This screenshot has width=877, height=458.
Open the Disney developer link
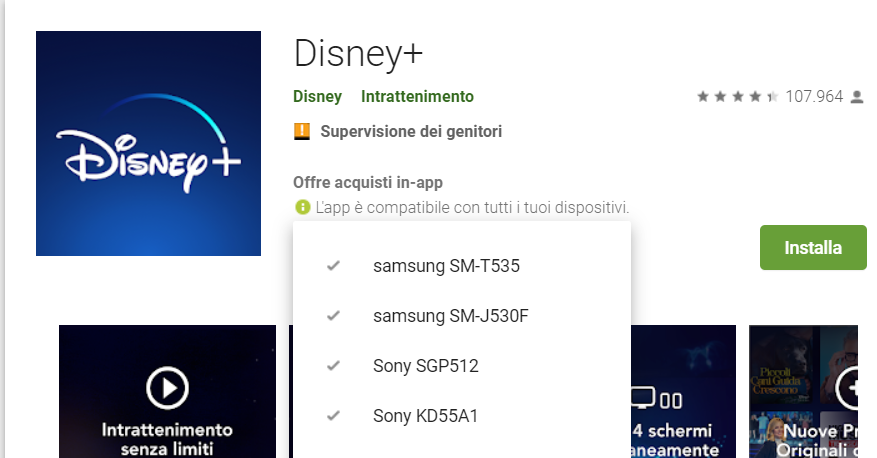(317, 97)
